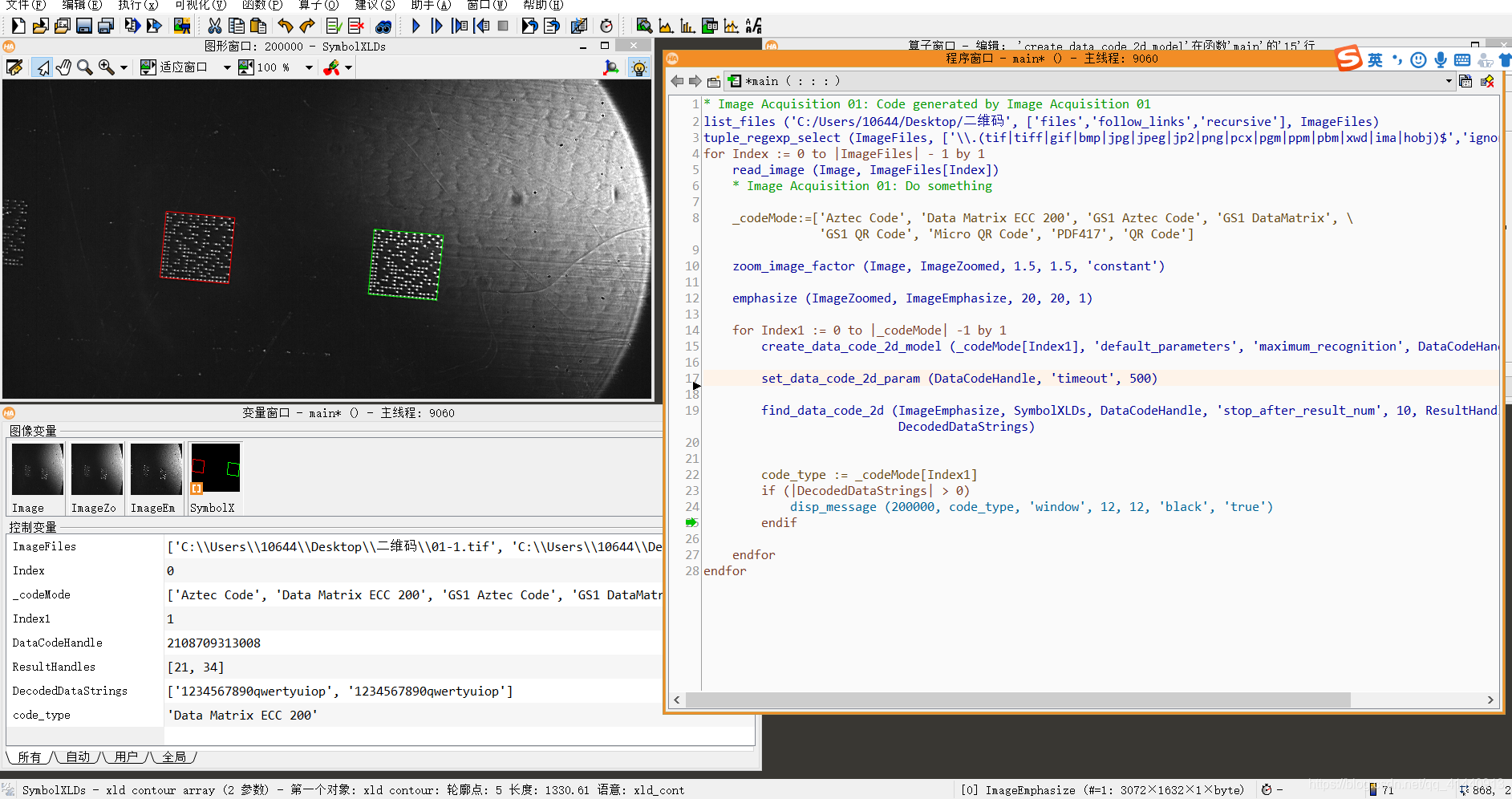Select the Image variable thumbnail
1512x799 pixels.
click(x=37, y=478)
